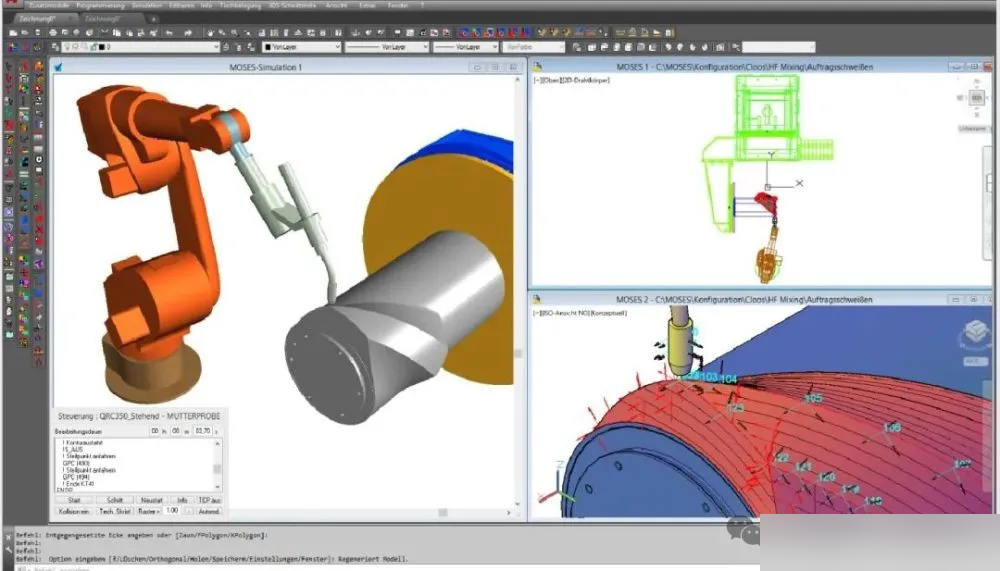Click the Redo arrow icon
The height and width of the screenshot is (571, 1000).
point(188,33)
